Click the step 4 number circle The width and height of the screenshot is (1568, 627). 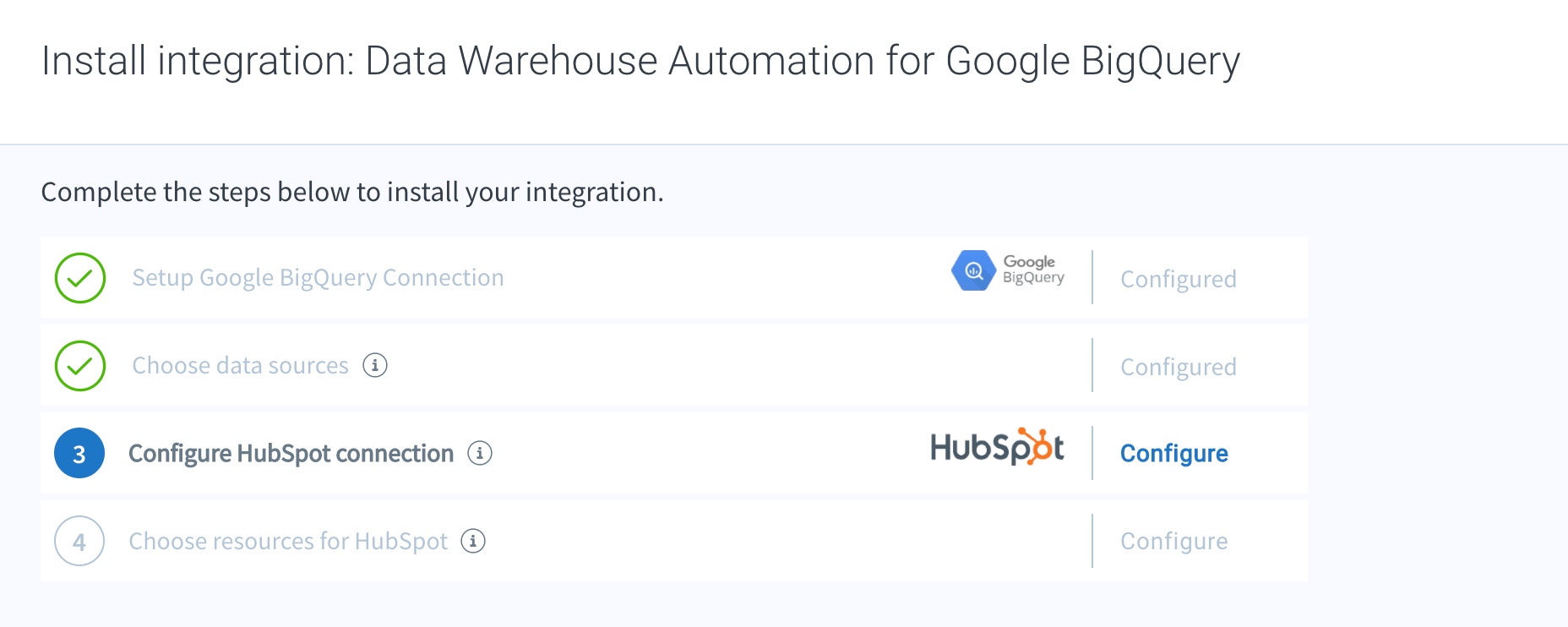click(x=79, y=542)
